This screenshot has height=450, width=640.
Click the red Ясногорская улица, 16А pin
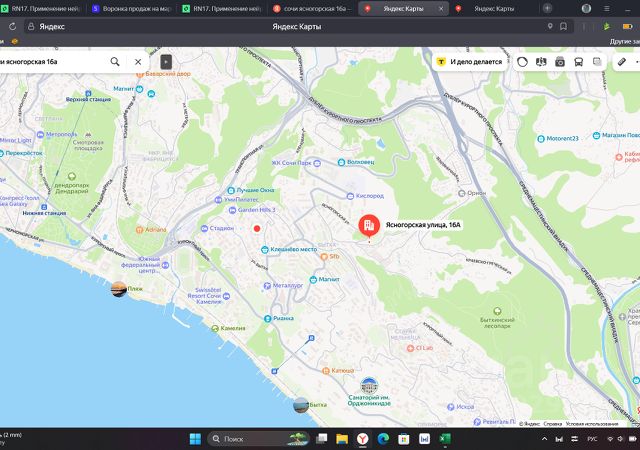(x=369, y=225)
